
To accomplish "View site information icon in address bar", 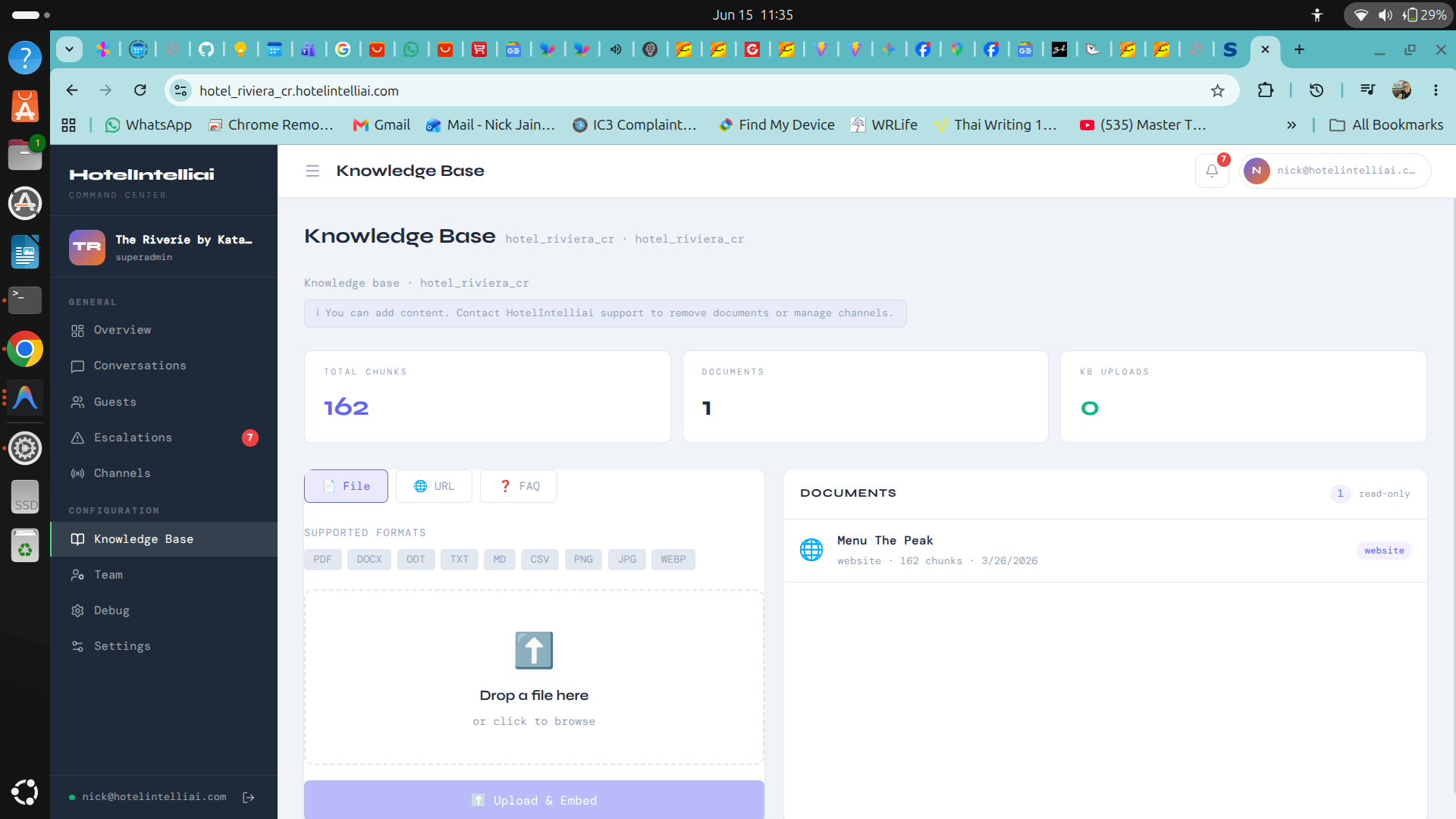I will [x=180, y=91].
